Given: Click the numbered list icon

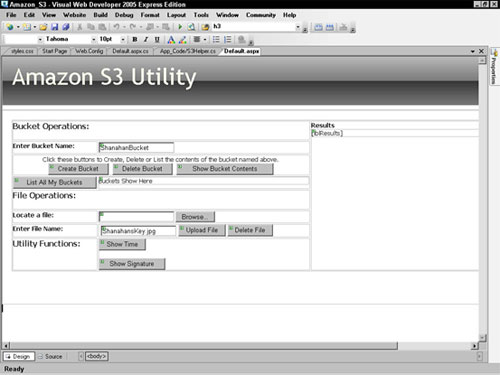Looking at the screenshot, I should pyautogui.click(x=228, y=39).
